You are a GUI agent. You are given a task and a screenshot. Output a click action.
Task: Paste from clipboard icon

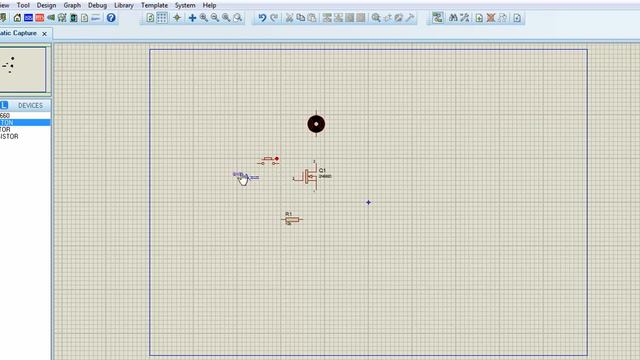pos(312,18)
